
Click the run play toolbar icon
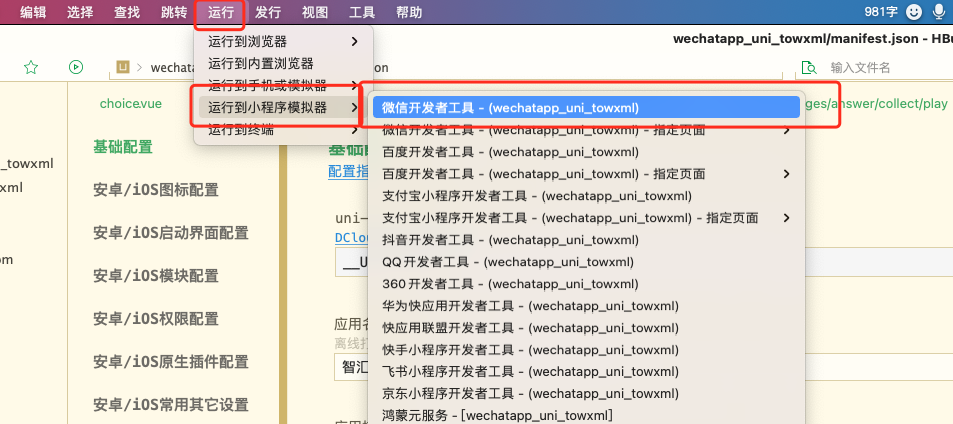click(76, 67)
